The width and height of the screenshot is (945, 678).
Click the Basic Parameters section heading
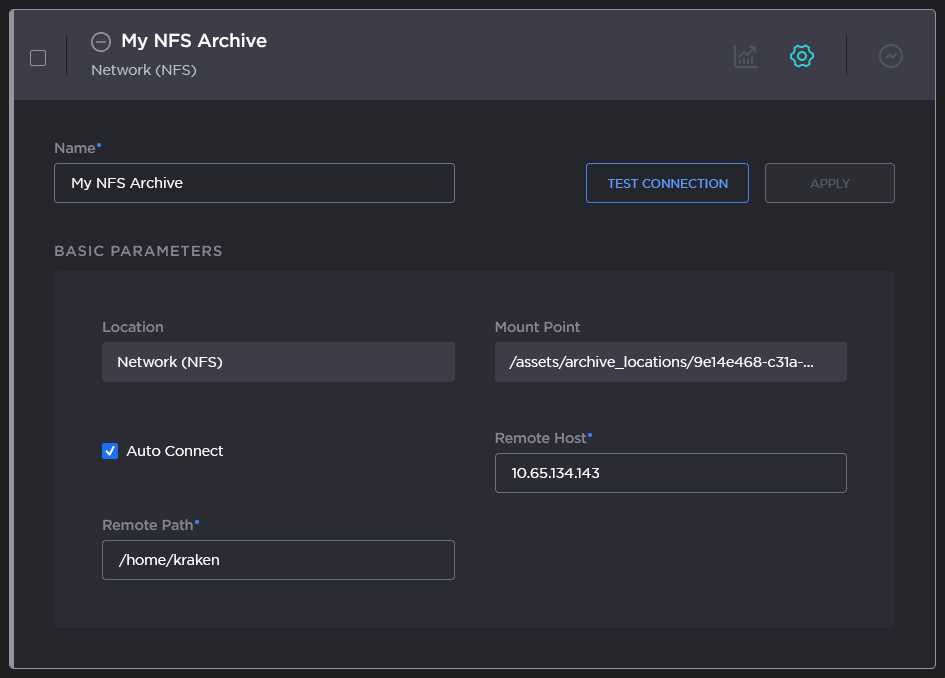138,251
